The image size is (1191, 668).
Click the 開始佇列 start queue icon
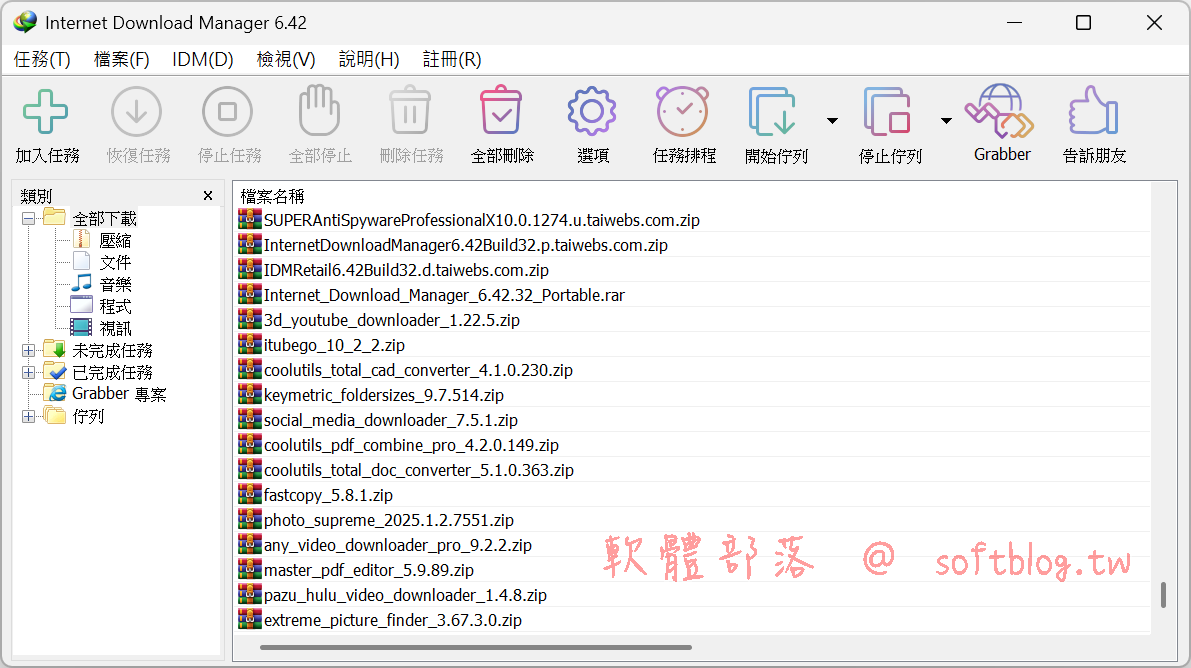(x=773, y=112)
